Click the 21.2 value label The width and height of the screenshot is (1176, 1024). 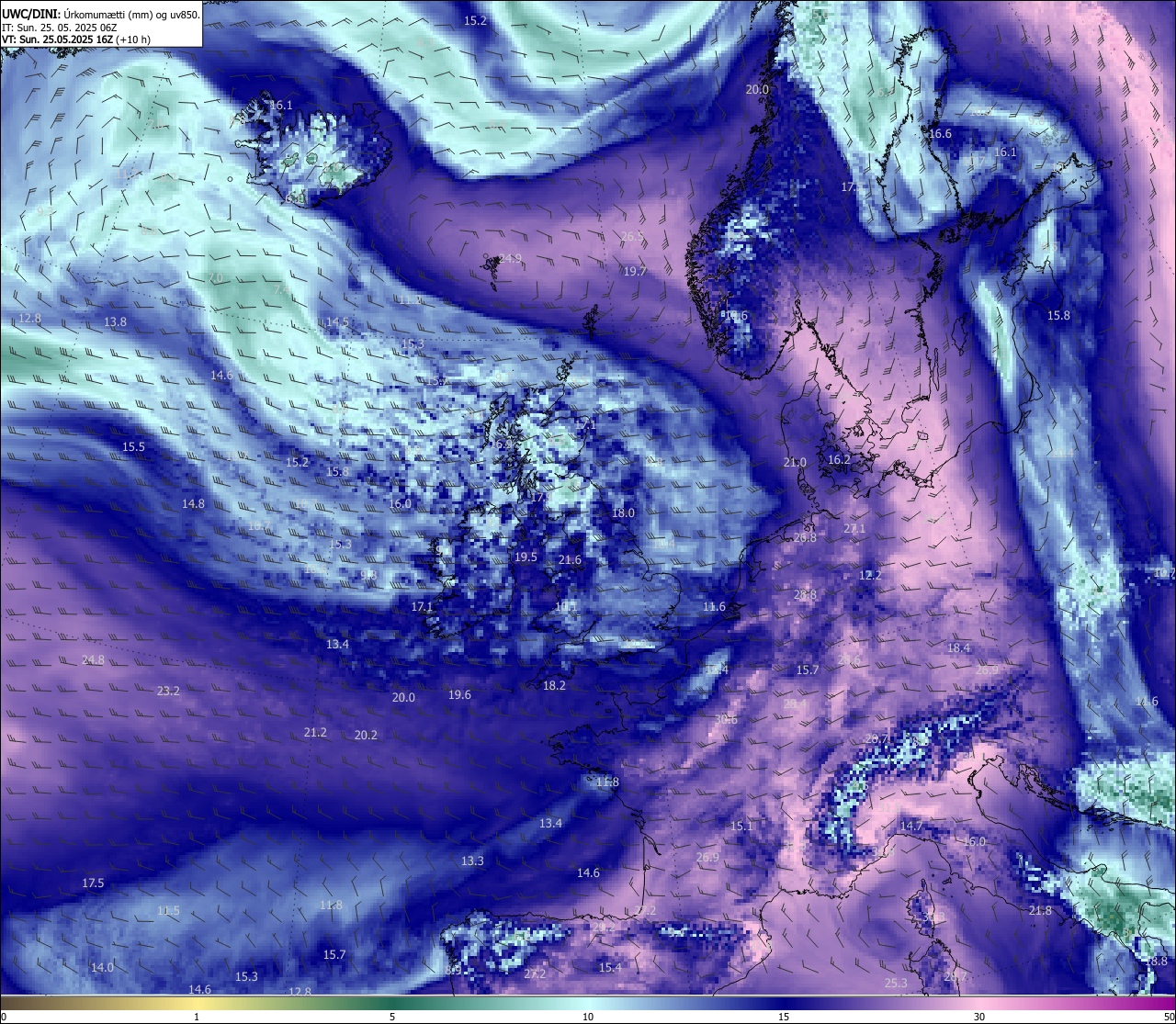pos(315,732)
